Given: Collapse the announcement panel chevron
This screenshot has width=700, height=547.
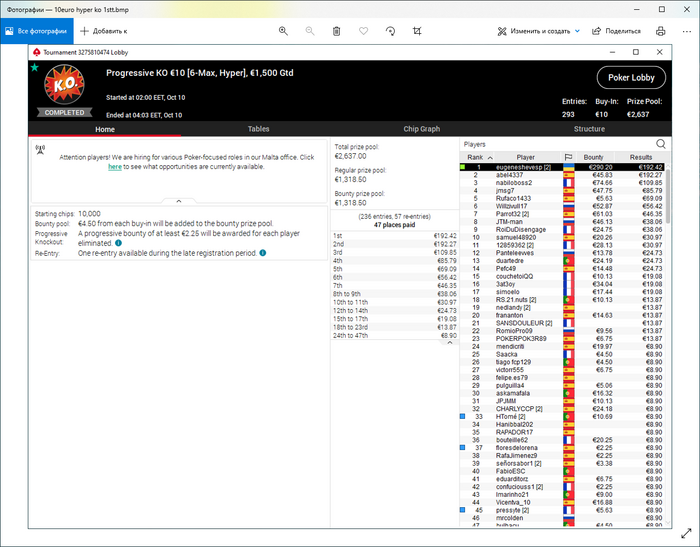Looking at the screenshot, I should click(x=179, y=201).
